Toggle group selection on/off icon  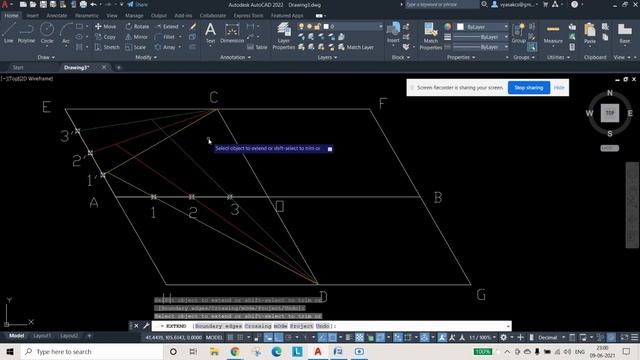click(532, 47)
